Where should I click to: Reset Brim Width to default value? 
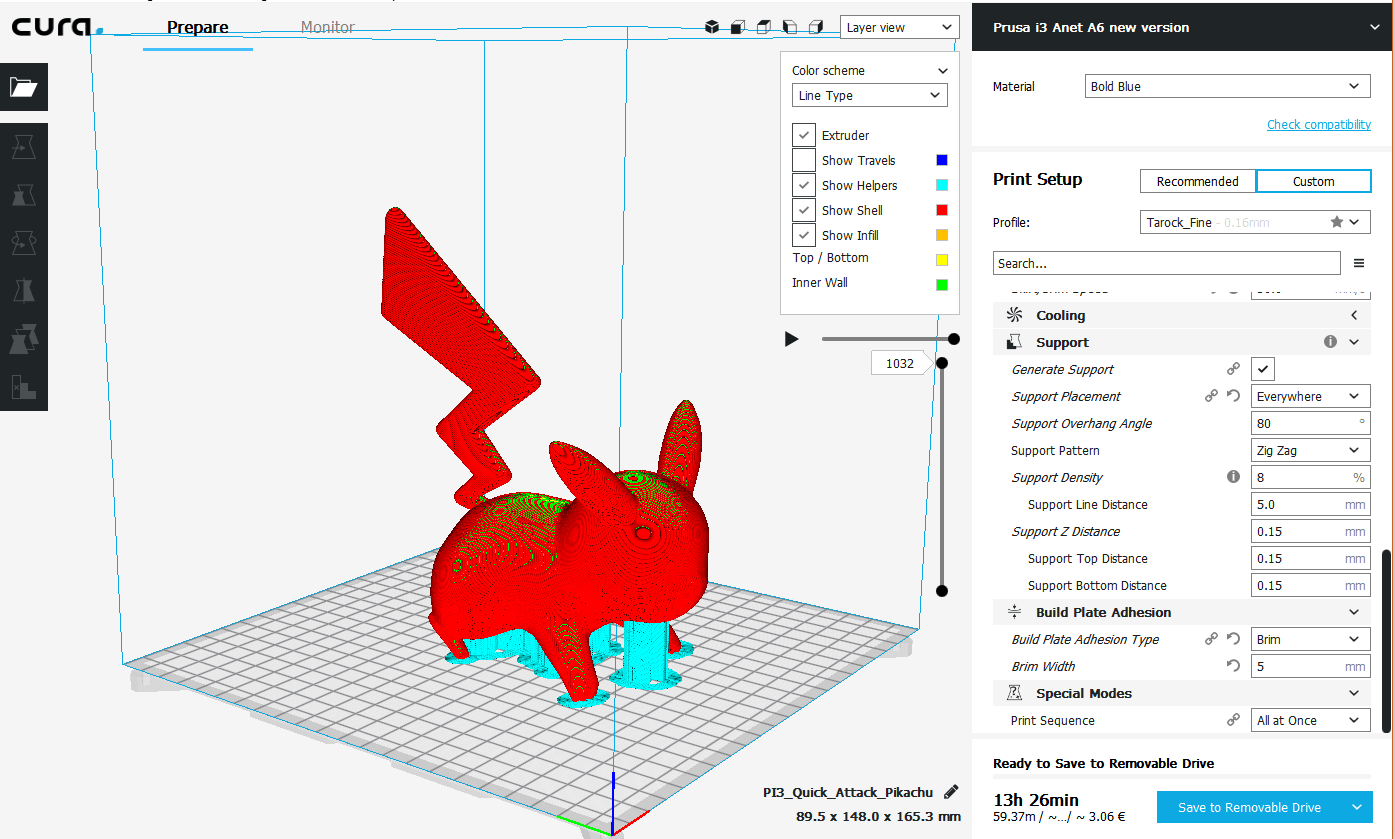point(1233,666)
